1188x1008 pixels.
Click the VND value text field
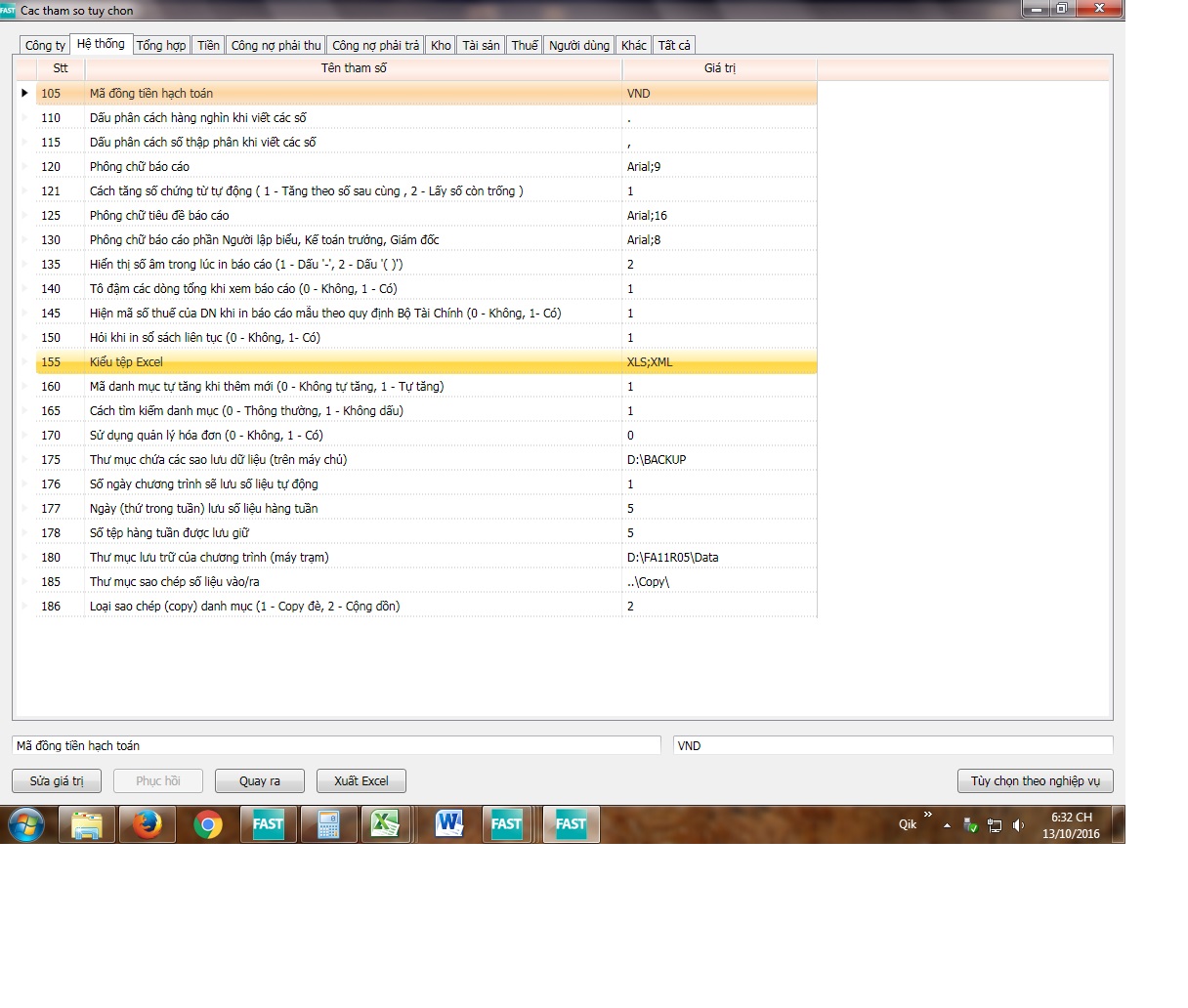[x=892, y=746]
